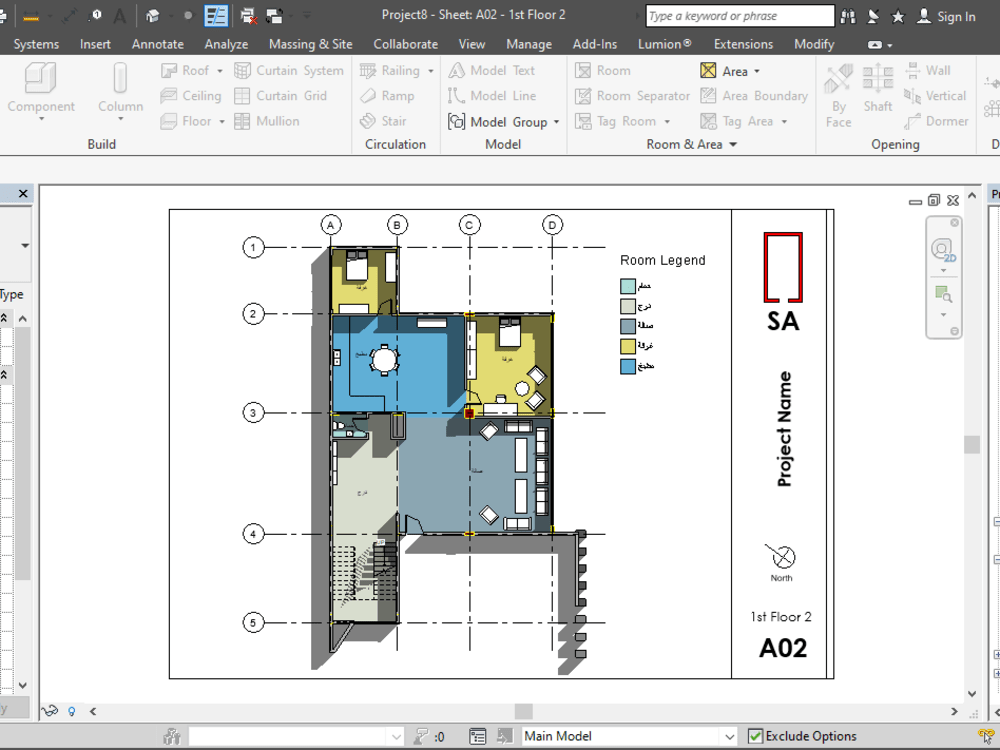Expand the Floor tool dropdown arrow

[222, 121]
